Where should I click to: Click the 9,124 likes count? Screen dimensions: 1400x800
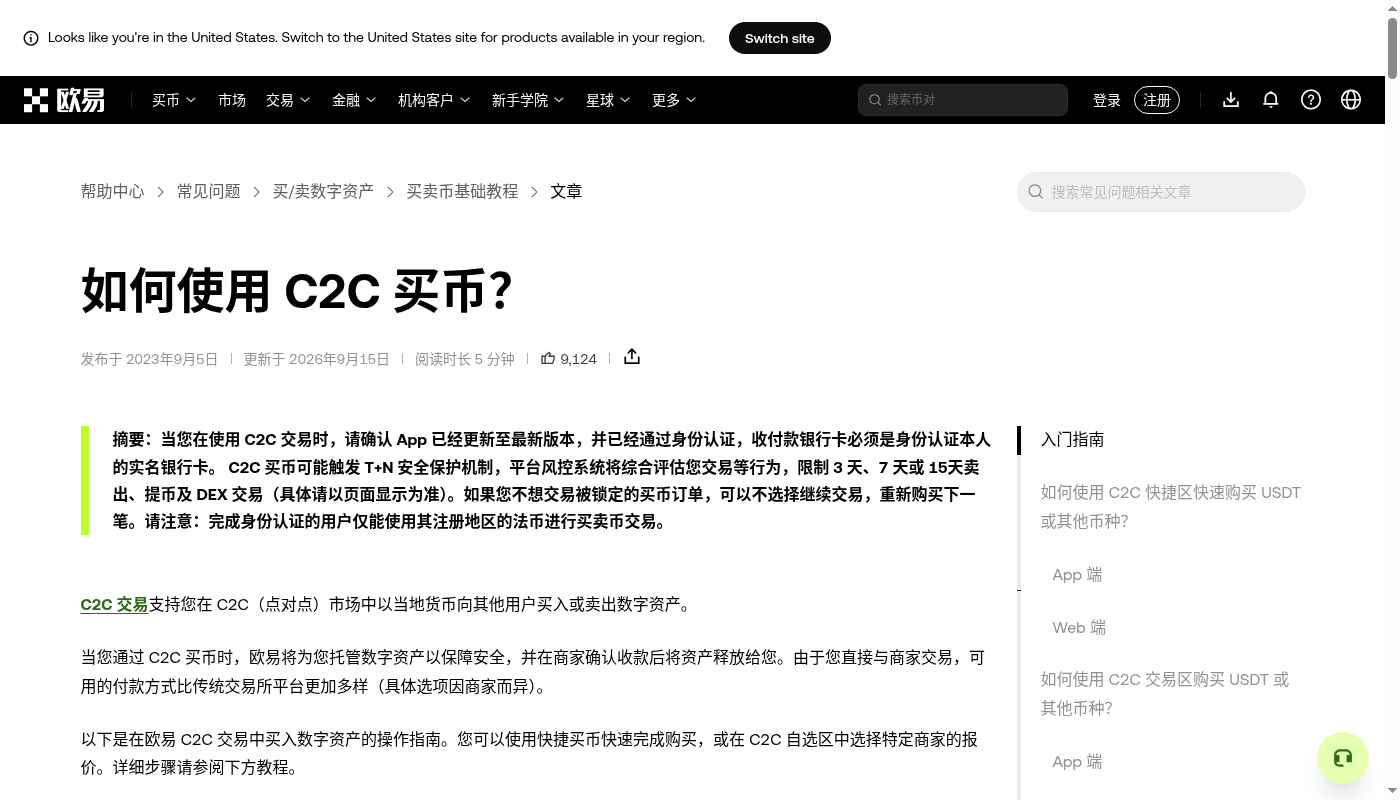click(578, 359)
